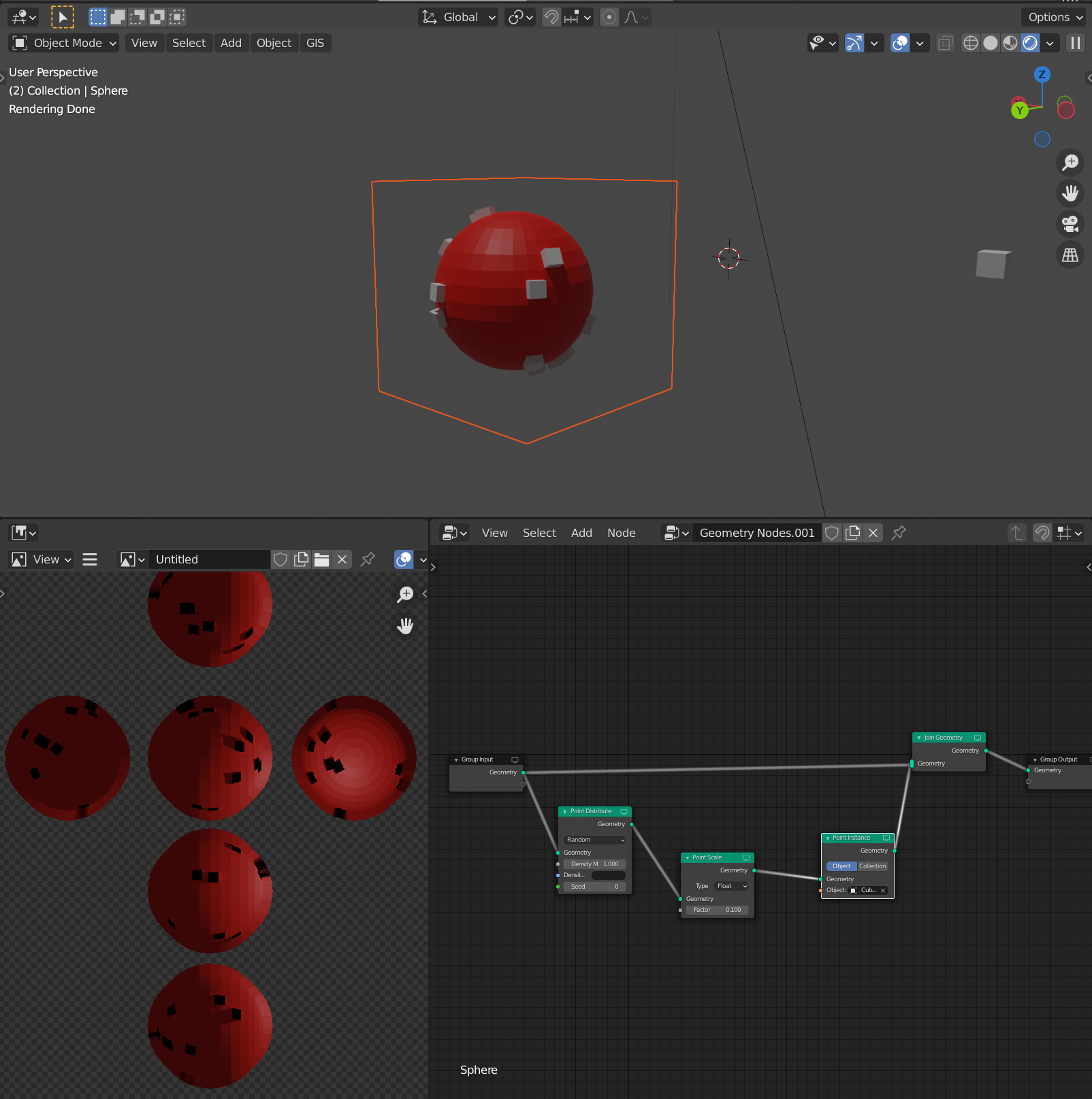Duplicate the Geometry Nodes.001 node group
This screenshot has width=1092, height=1099.
852,533
